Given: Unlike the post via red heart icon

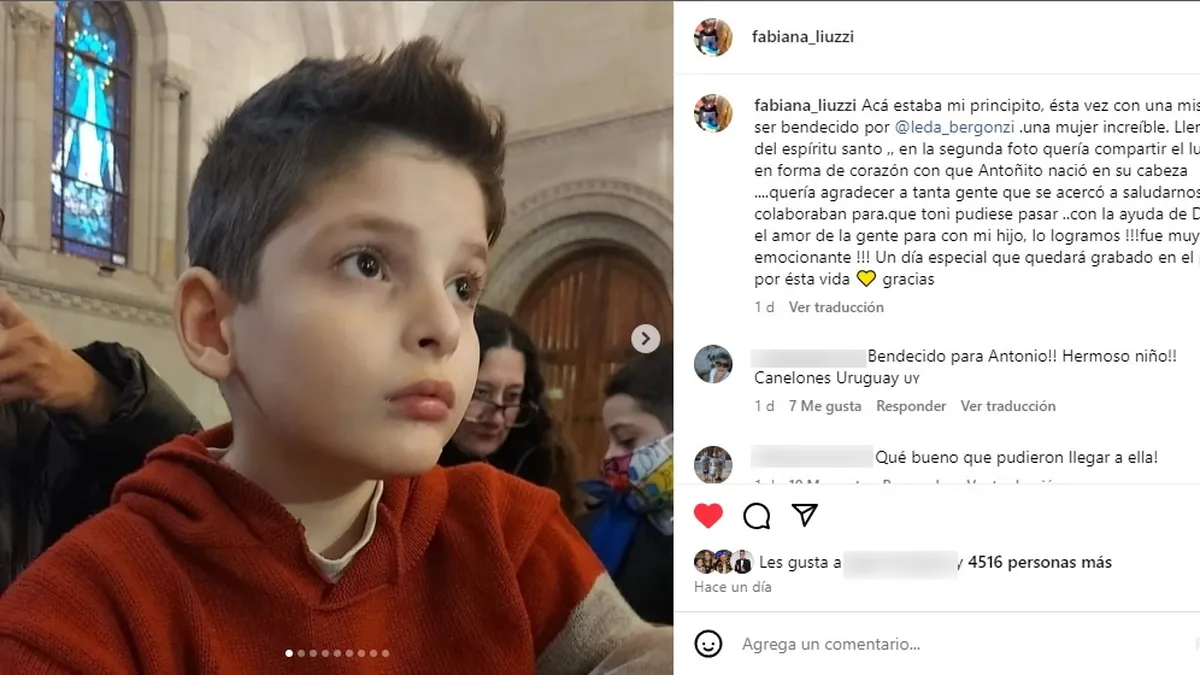Looking at the screenshot, I should point(708,515).
